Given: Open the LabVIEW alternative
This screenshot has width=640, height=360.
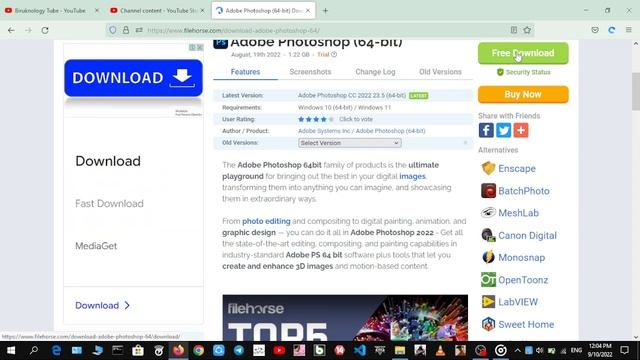Looking at the screenshot, I should coord(518,302).
